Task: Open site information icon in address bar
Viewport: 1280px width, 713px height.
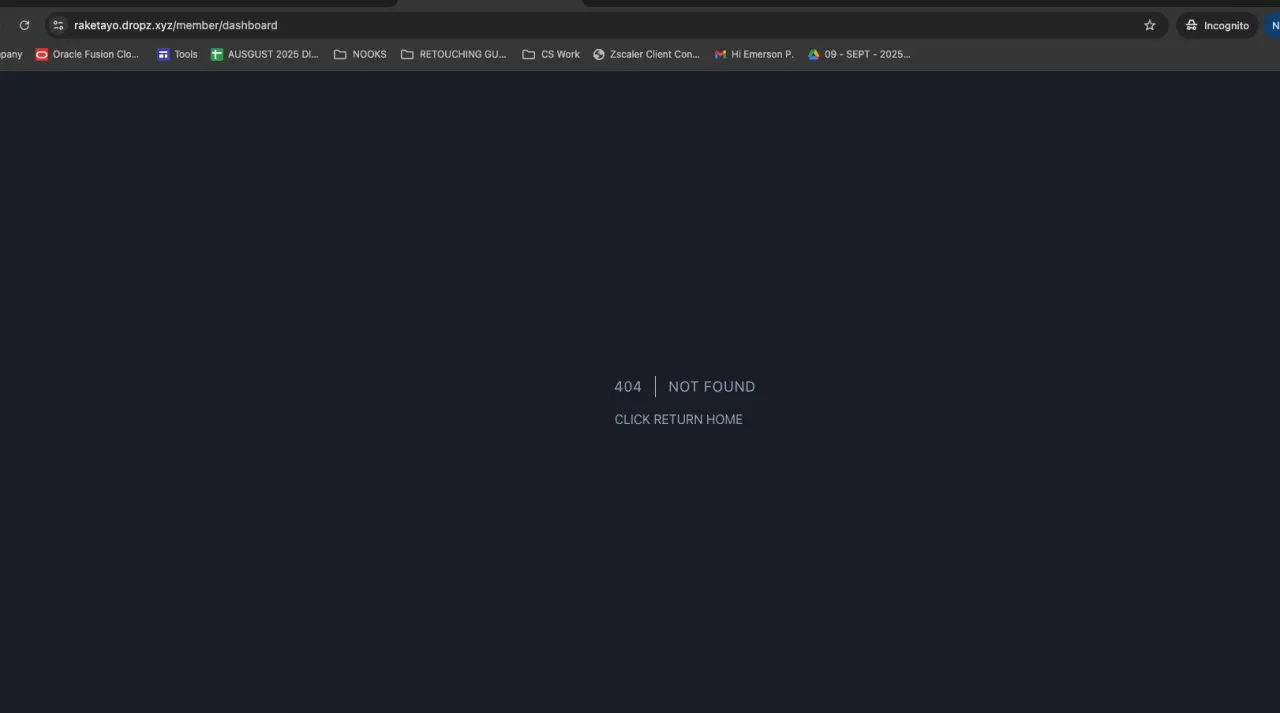Action: click(x=58, y=25)
